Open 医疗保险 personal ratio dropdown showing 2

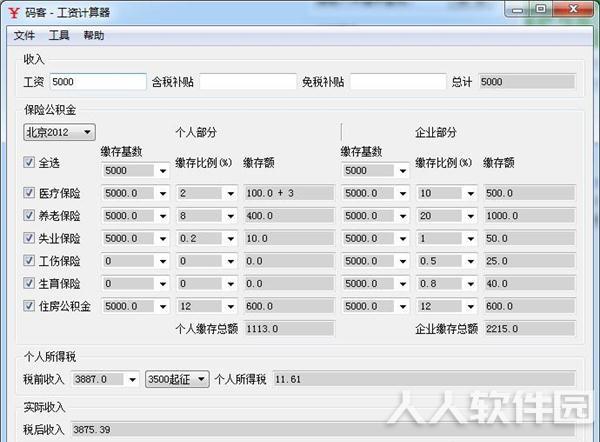click(x=207, y=193)
